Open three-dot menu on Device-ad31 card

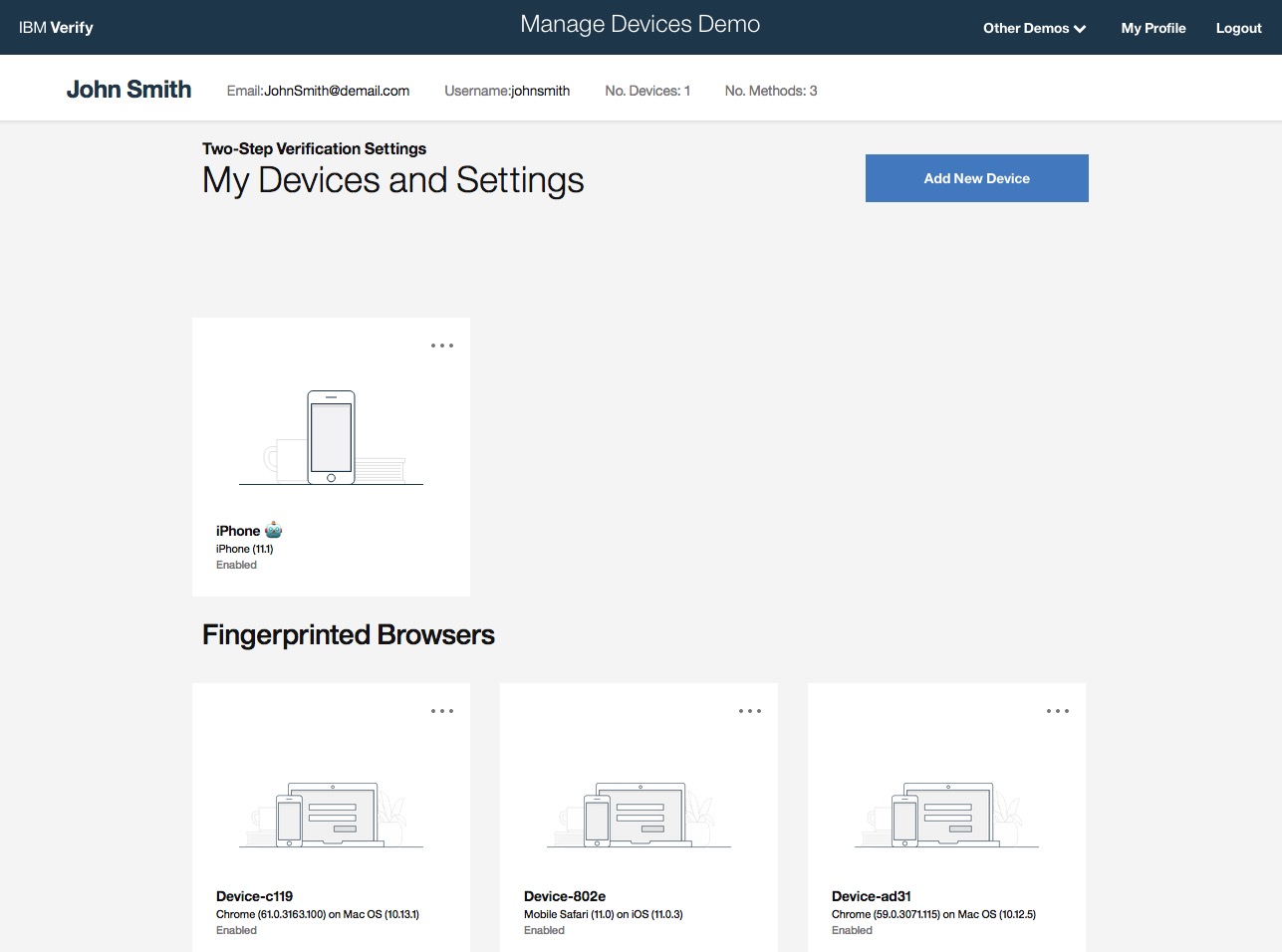click(x=1058, y=711)
